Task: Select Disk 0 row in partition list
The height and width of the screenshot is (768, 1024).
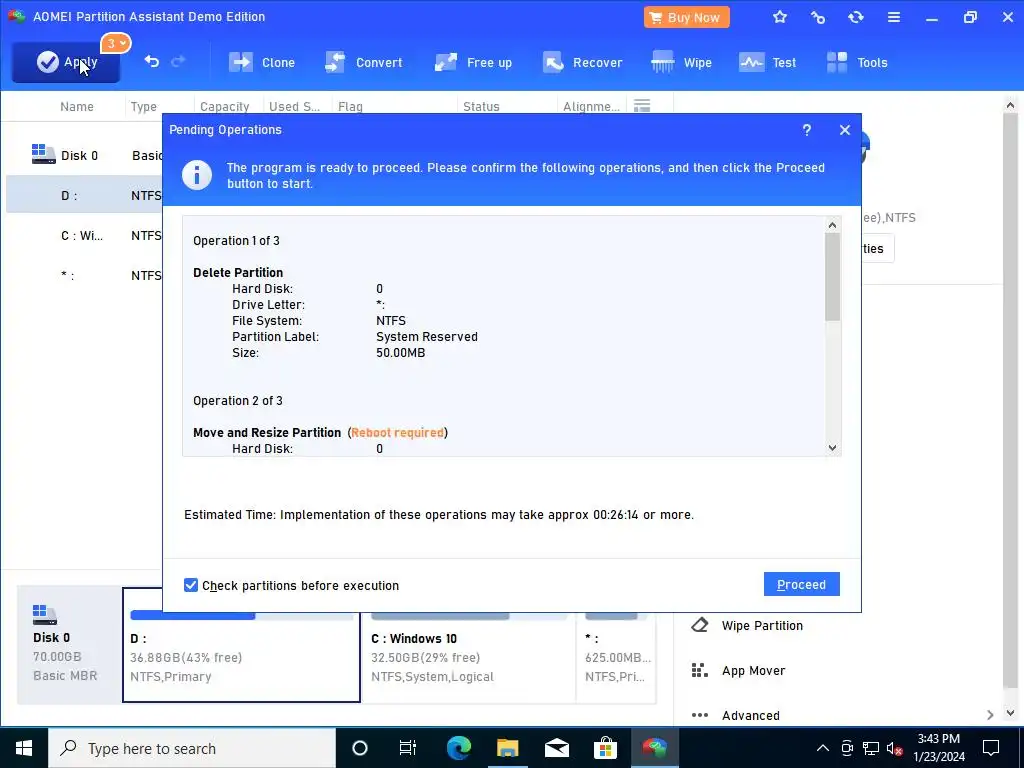Action: (x=84, y=155)
